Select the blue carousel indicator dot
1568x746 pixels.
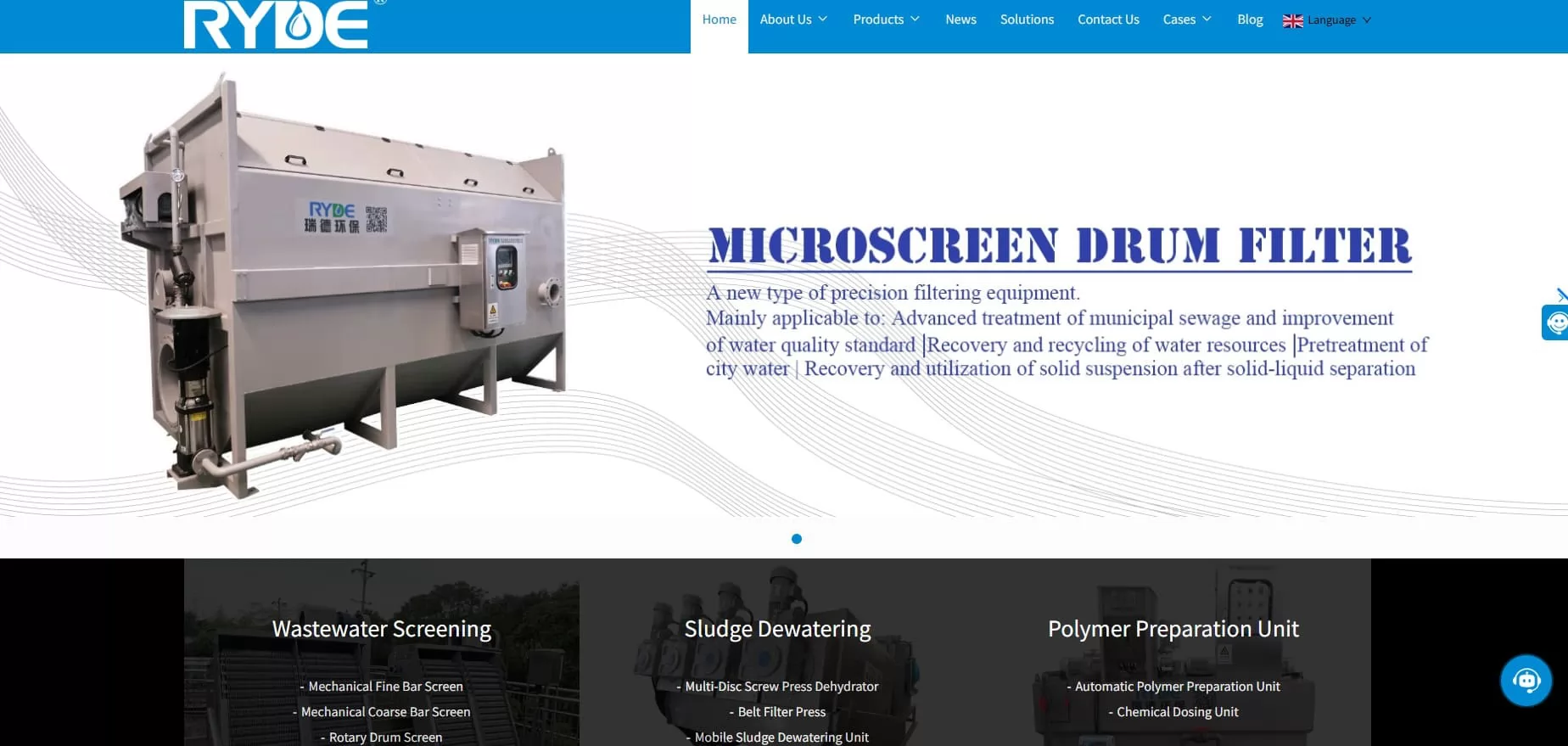[796, 539]
